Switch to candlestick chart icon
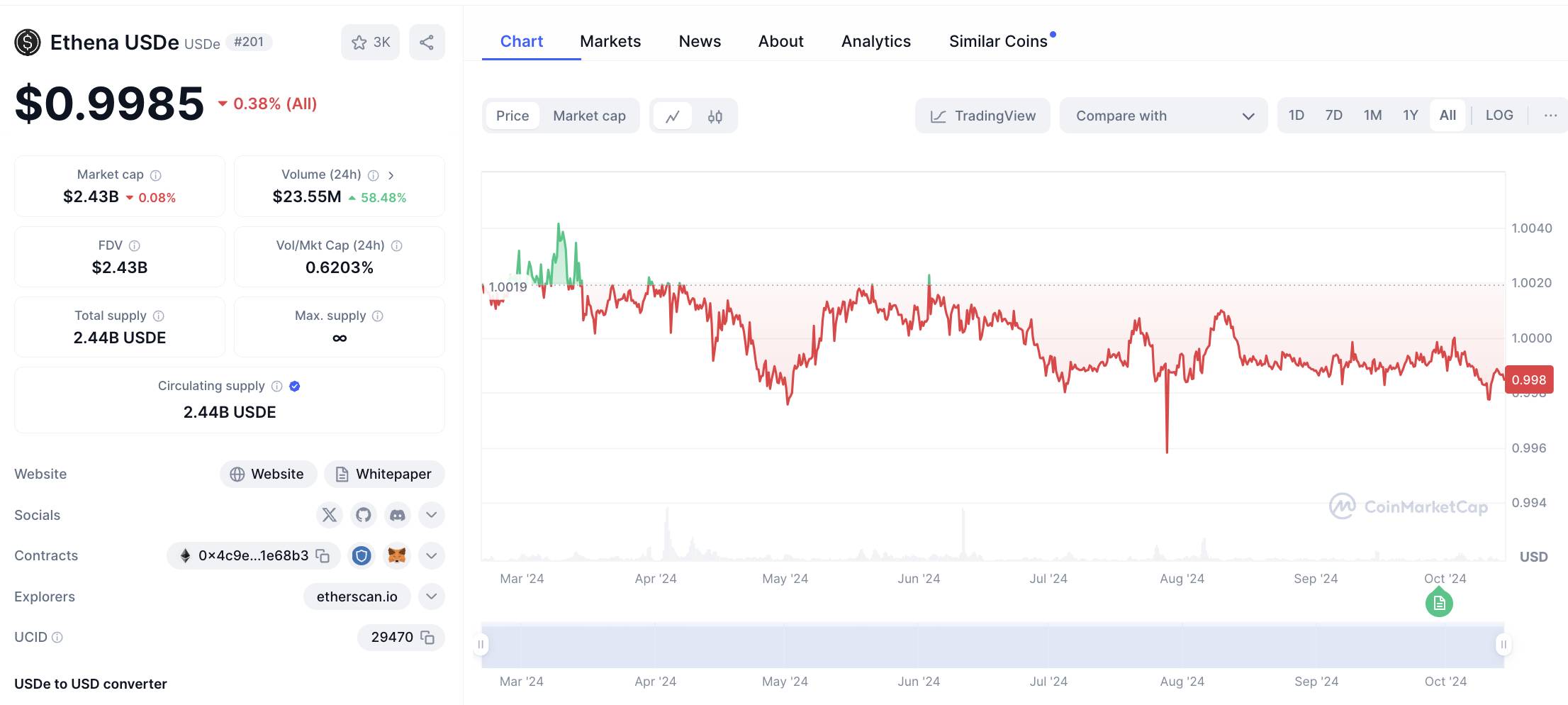Image resolution: width=1568 pixels, height=705 pixels. pyautogui.click(x=715, y=116)
